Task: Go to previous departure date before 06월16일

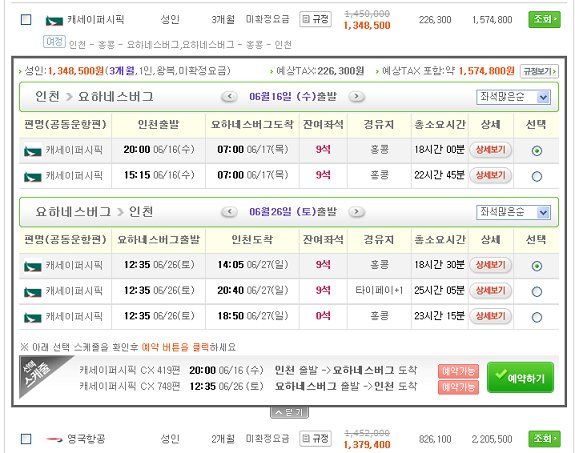Action: tap(229, 97)
